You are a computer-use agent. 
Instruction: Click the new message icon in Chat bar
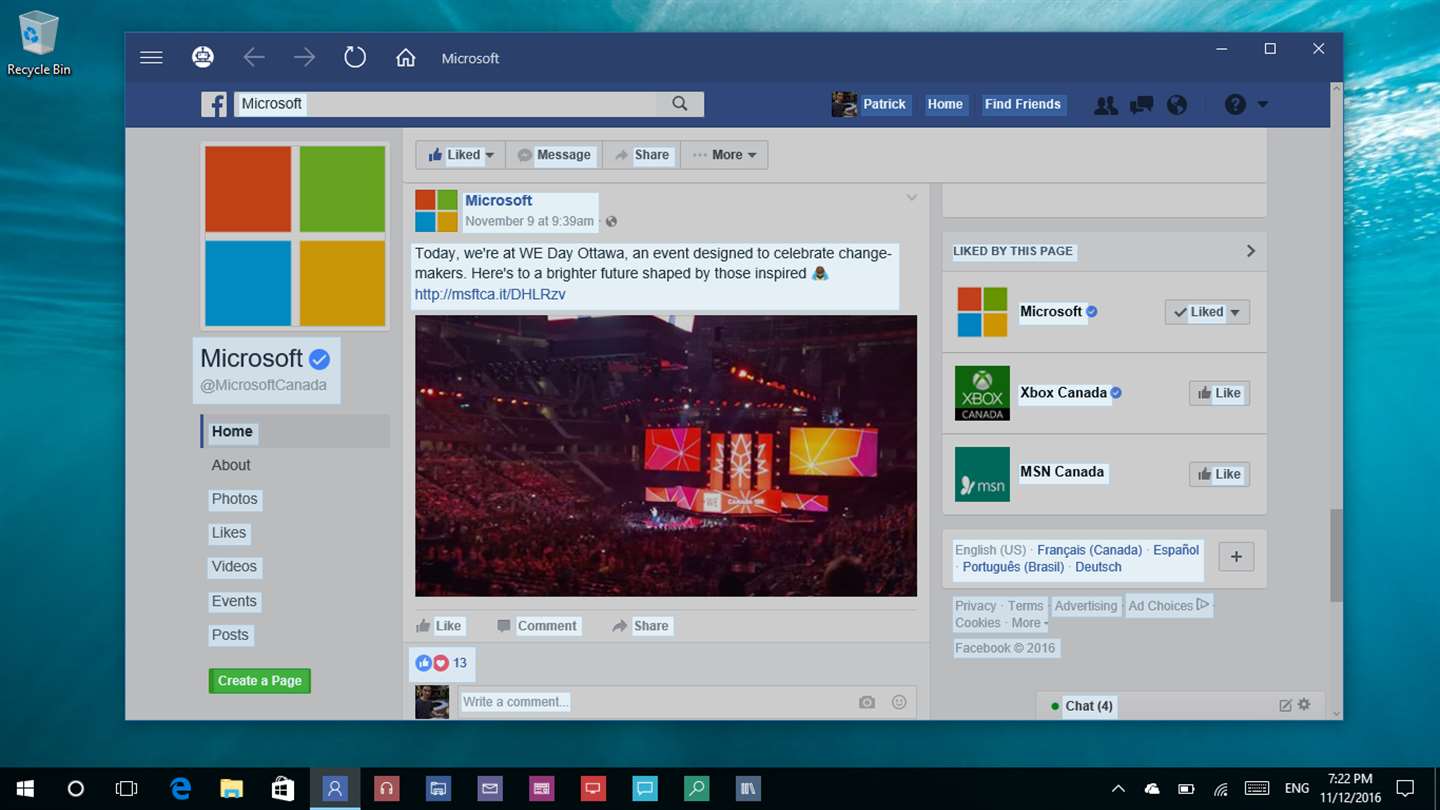[1286, 706]
